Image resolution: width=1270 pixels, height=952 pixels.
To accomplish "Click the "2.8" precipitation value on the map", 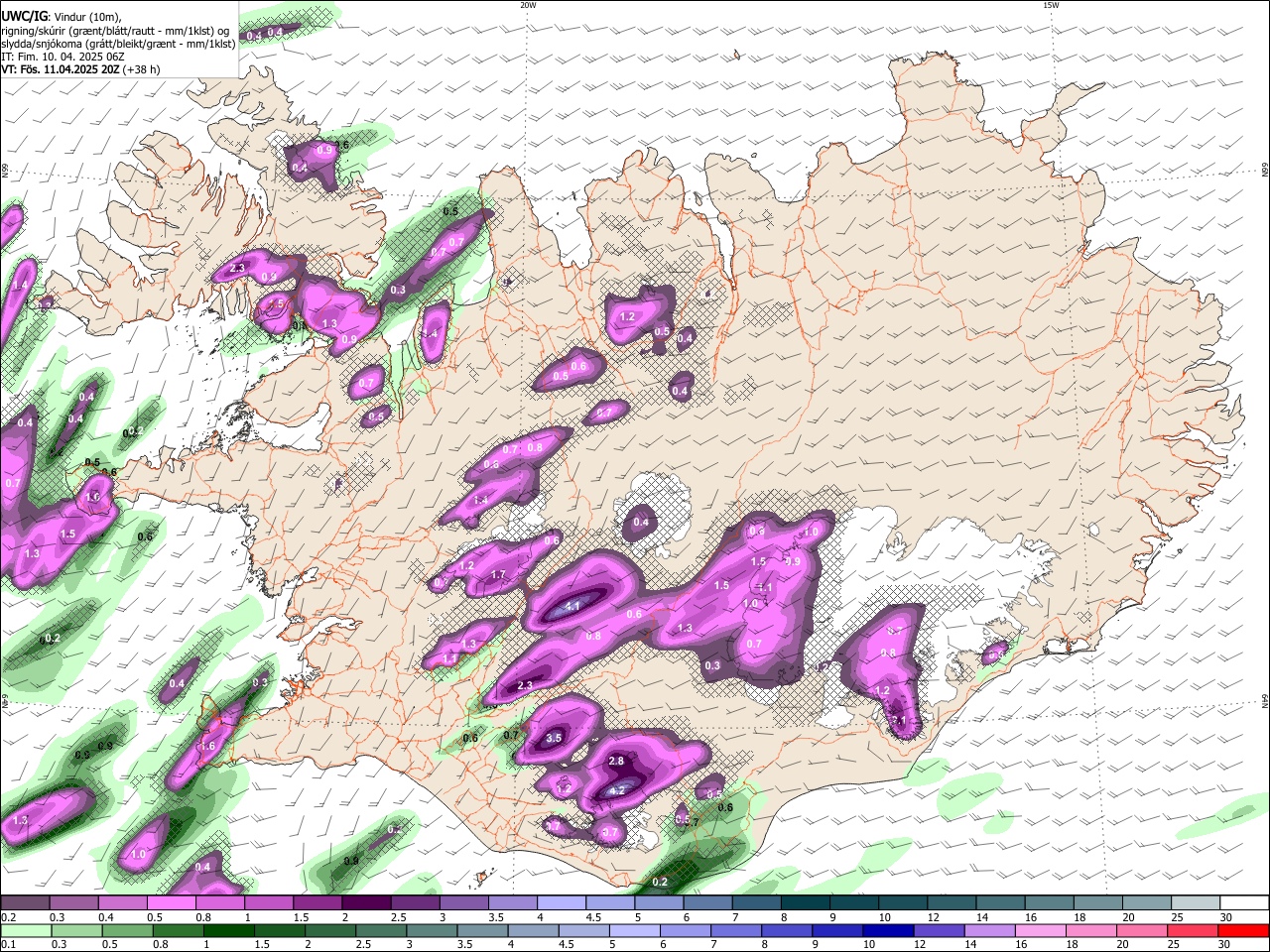I will tap(616, 761).
